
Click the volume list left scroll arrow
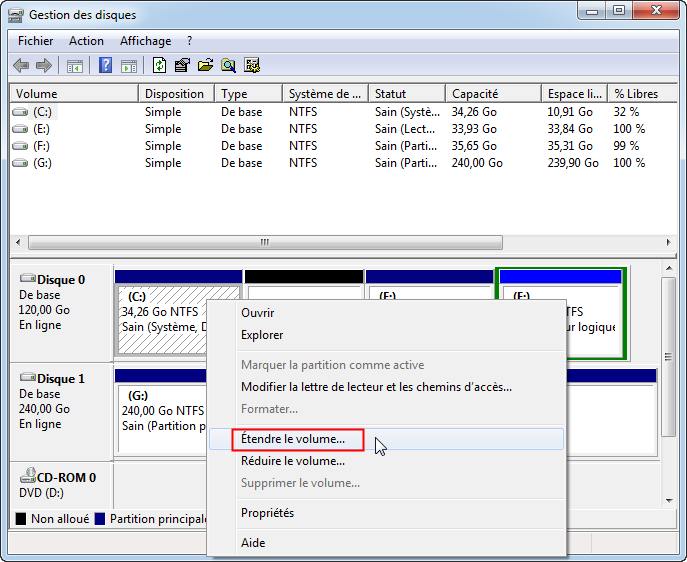18,242
